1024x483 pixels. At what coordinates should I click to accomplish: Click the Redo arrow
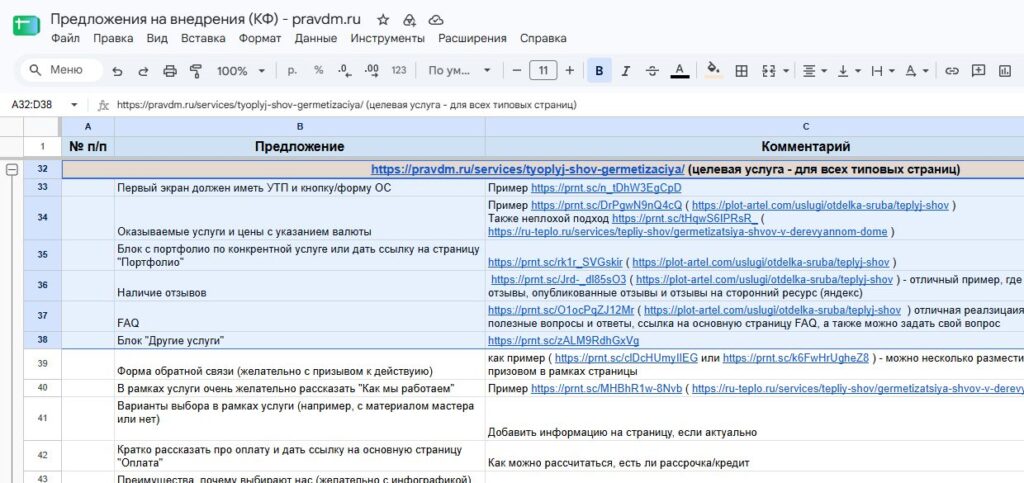(143, 71)
